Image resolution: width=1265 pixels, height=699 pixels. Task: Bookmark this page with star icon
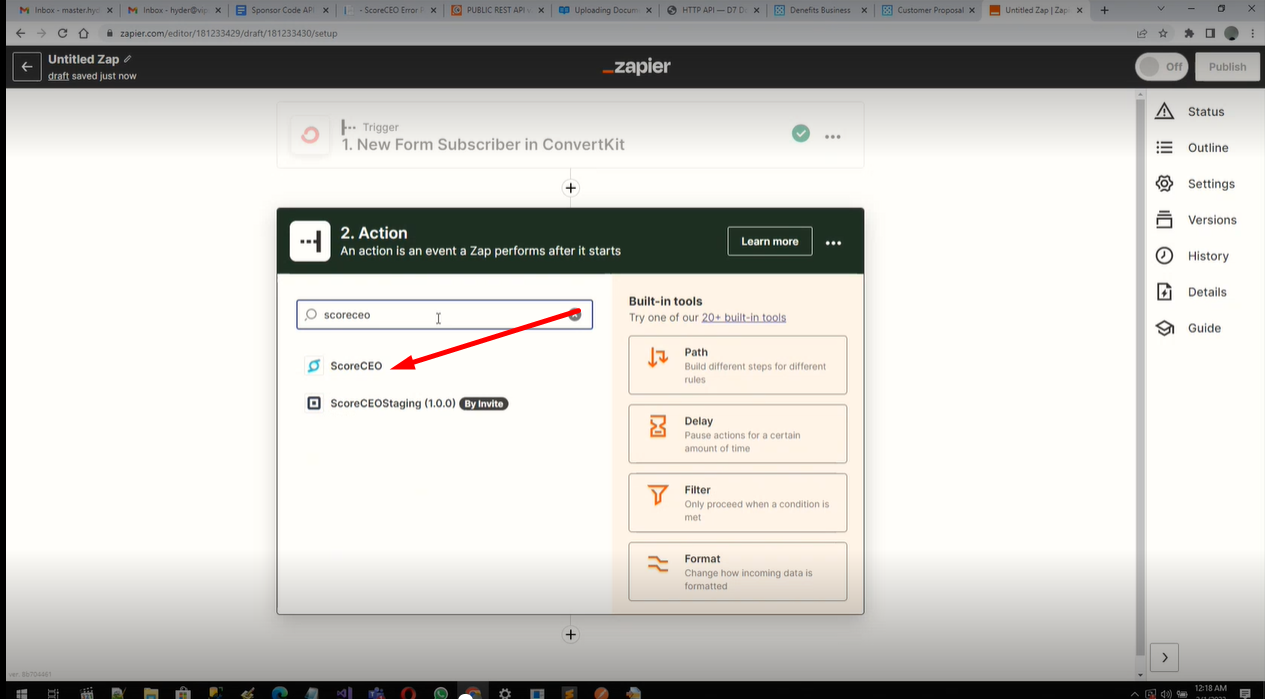click(1163, 33)
